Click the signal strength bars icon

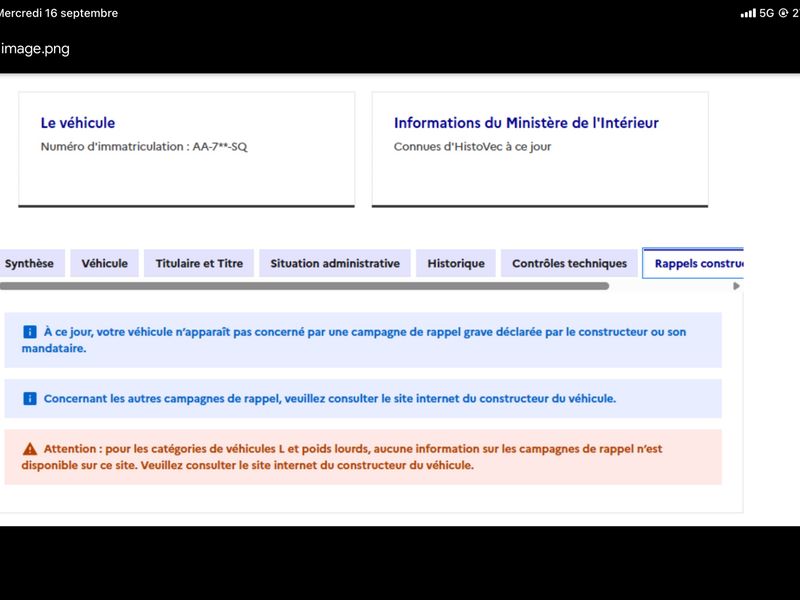[x=748, y=13]
